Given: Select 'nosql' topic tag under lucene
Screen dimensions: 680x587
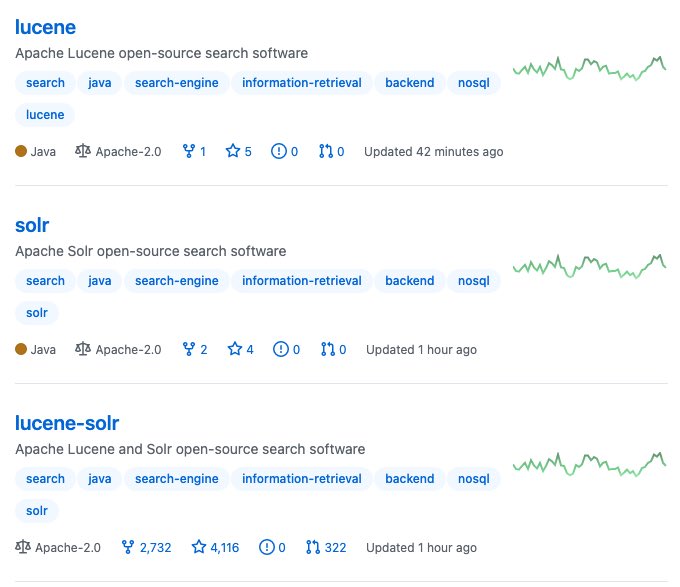Looking at the screenshot, I should [474, 83].
